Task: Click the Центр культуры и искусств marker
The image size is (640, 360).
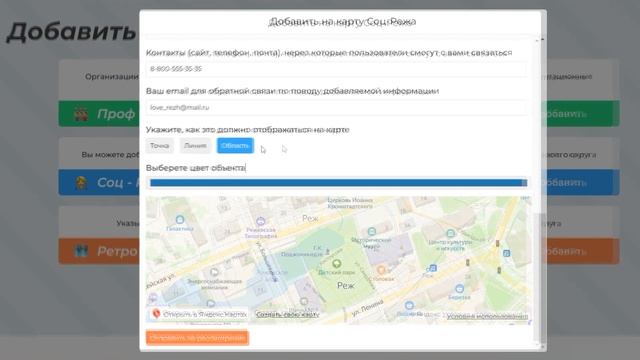Action: (x=450, y=233)
